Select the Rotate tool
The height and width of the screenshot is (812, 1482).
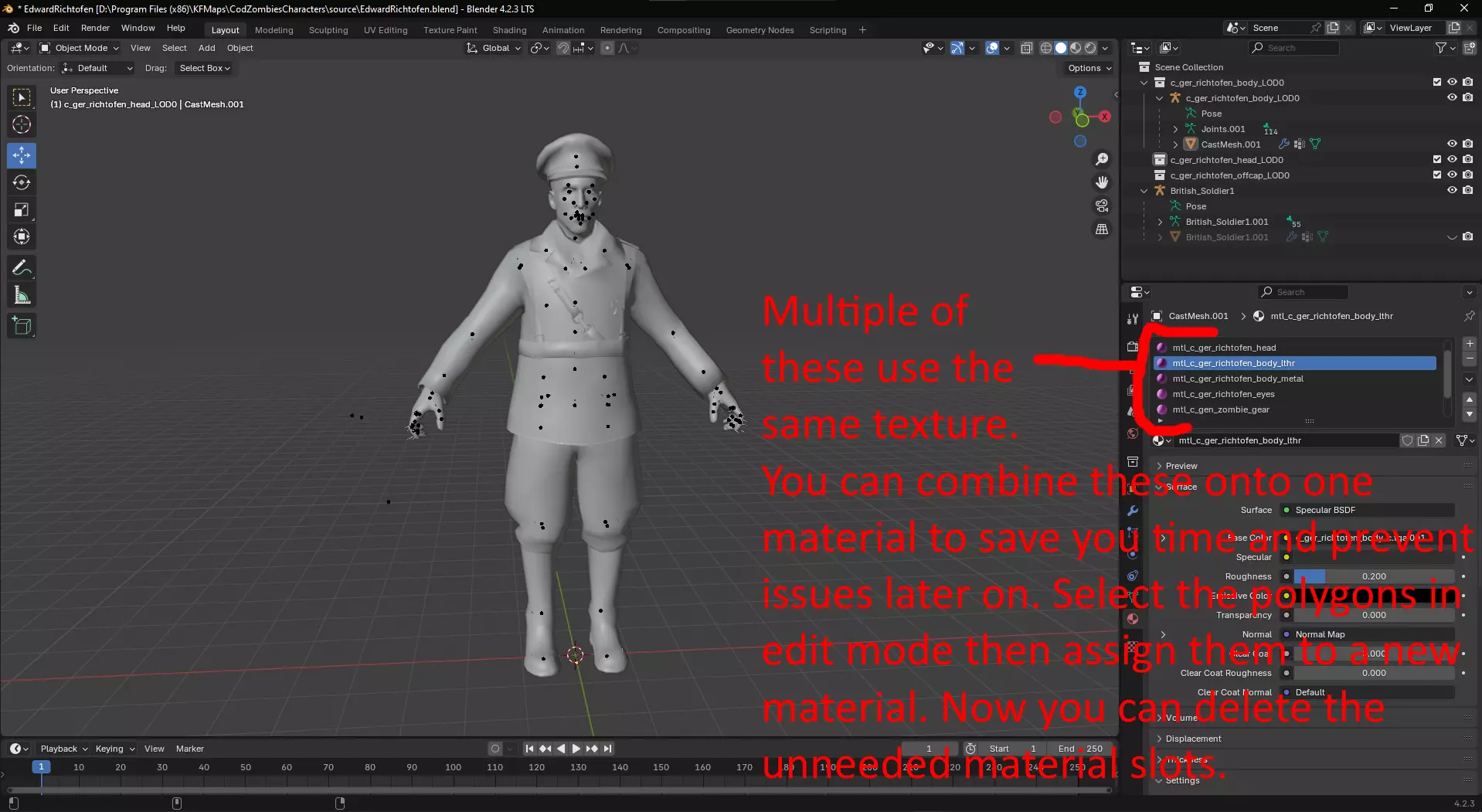click(22, 182)
